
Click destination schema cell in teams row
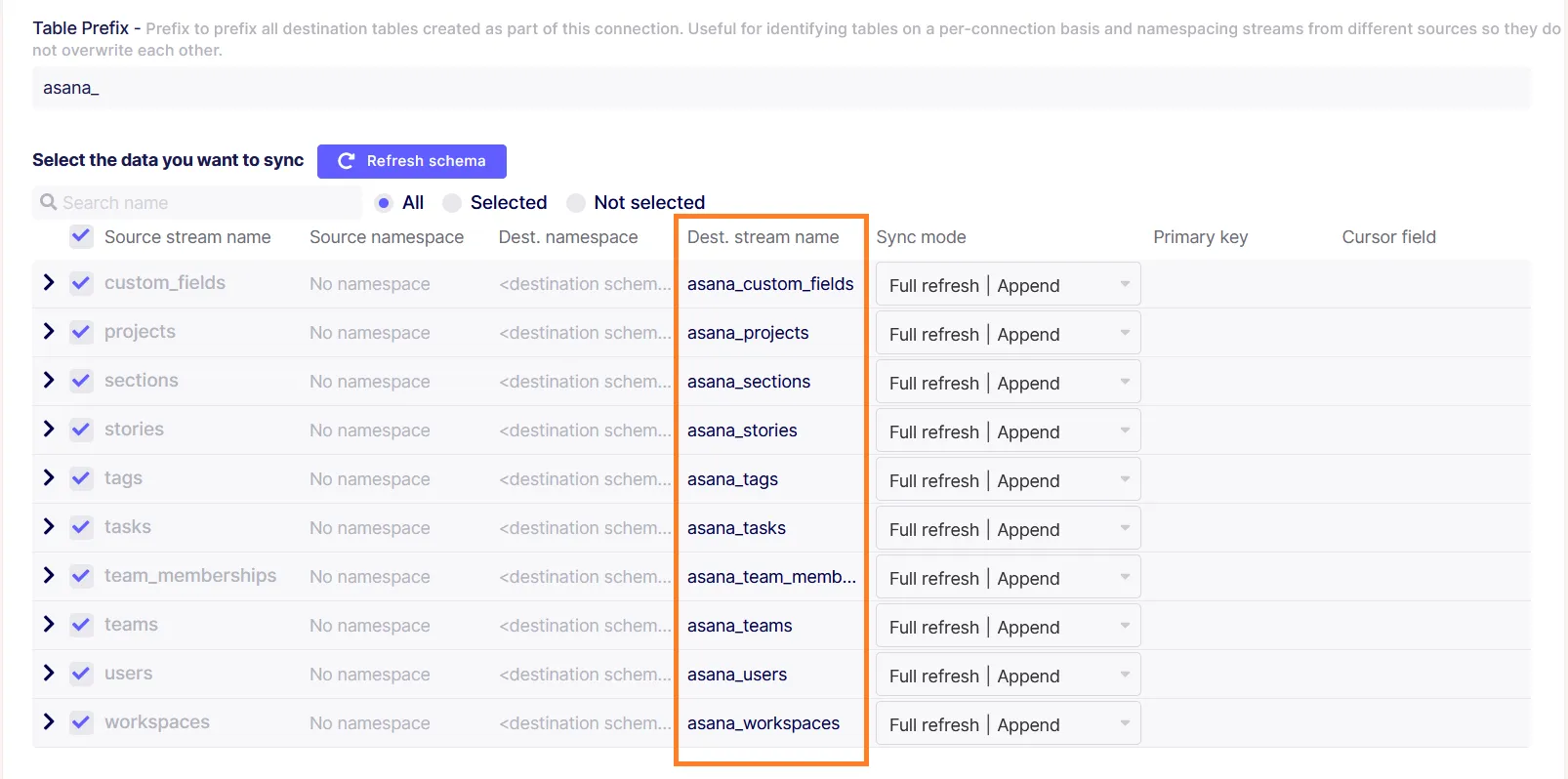pos(585,626)
